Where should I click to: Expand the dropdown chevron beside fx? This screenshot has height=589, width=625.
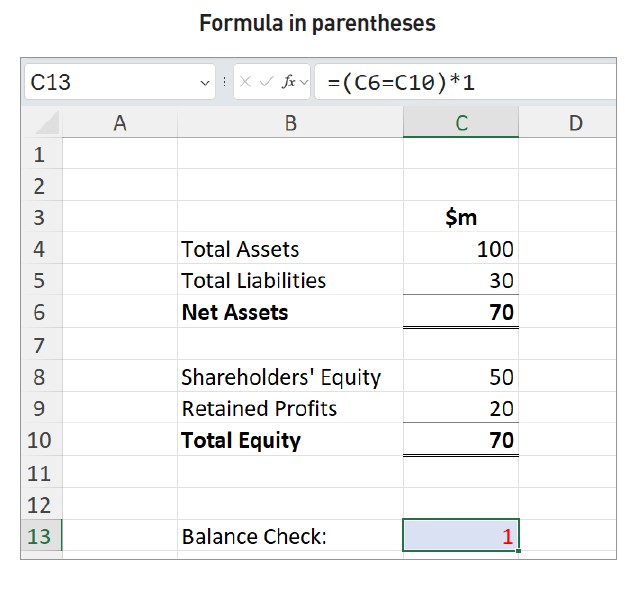[304, 82]
